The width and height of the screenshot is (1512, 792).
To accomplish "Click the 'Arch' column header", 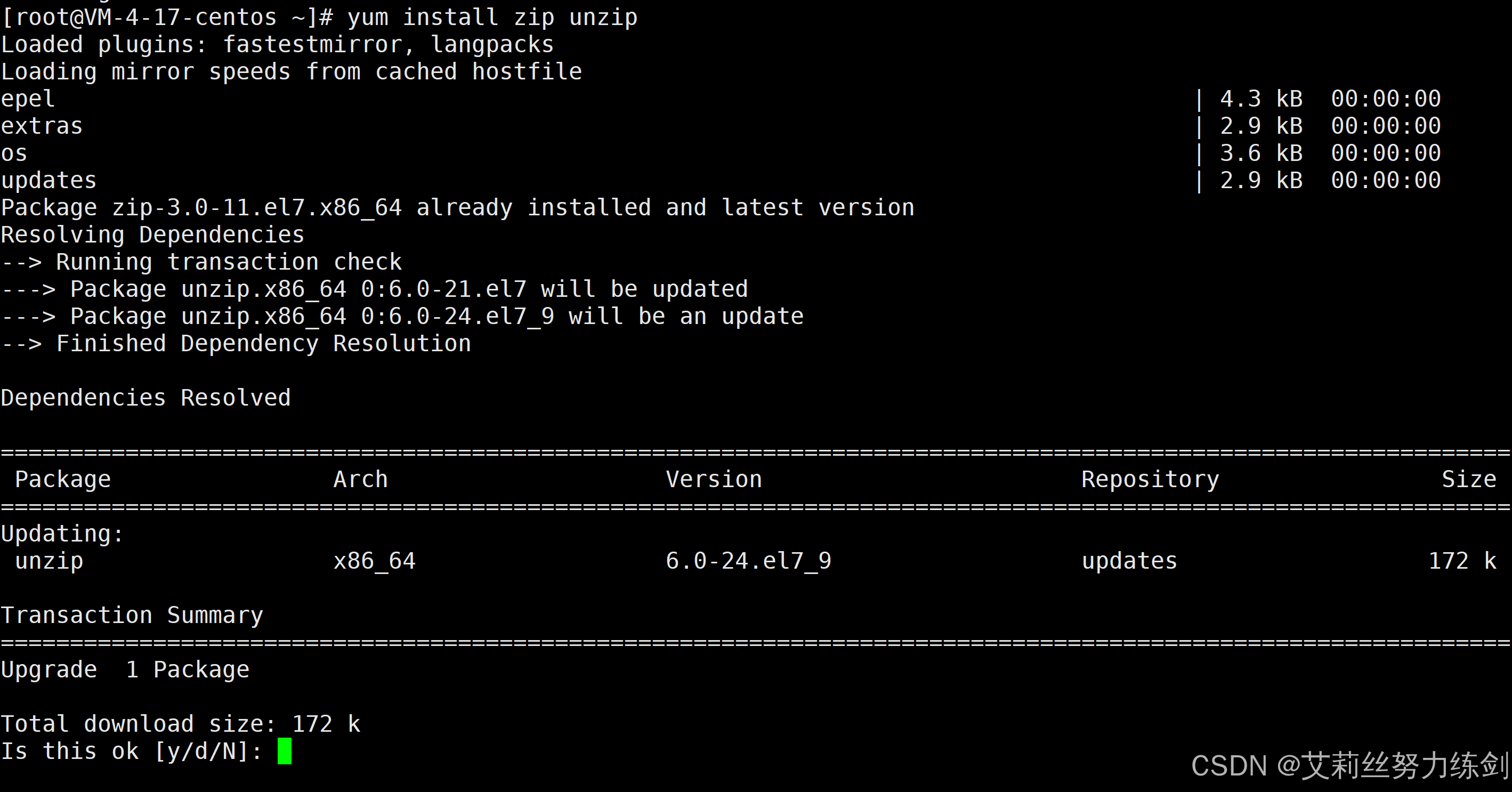I will click(x=360, y=480).
